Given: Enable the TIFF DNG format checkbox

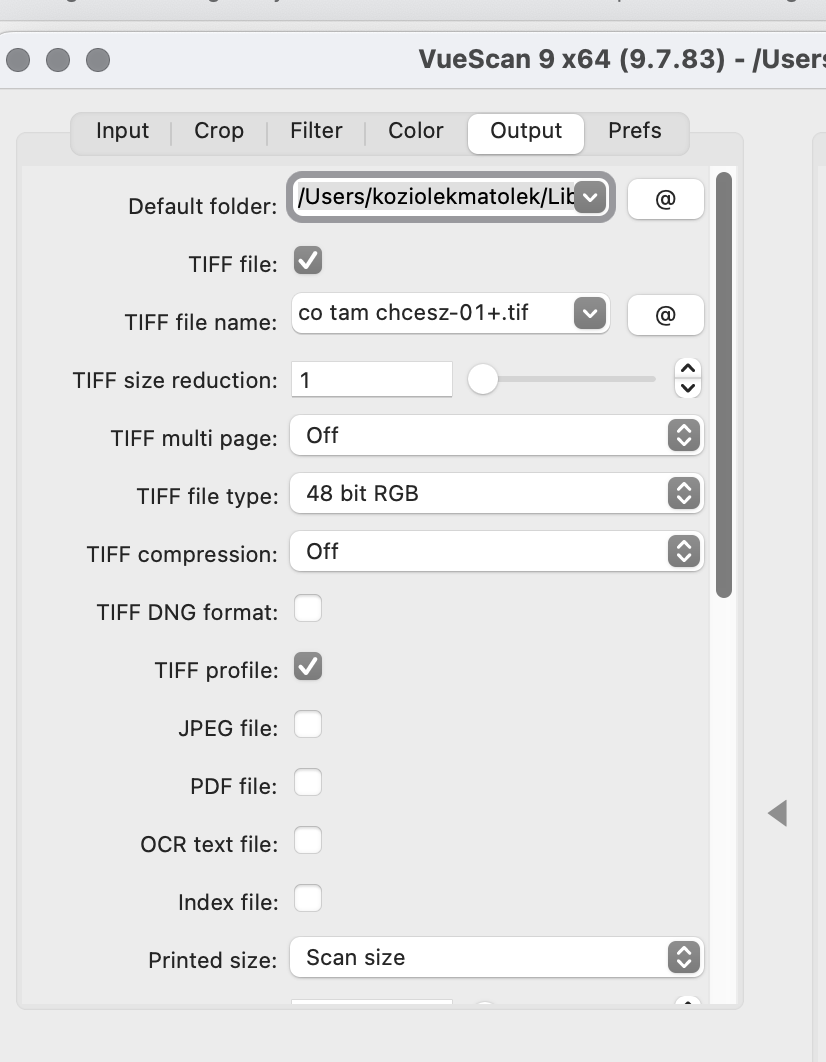Looking at the screenshot, I should 308,608.
